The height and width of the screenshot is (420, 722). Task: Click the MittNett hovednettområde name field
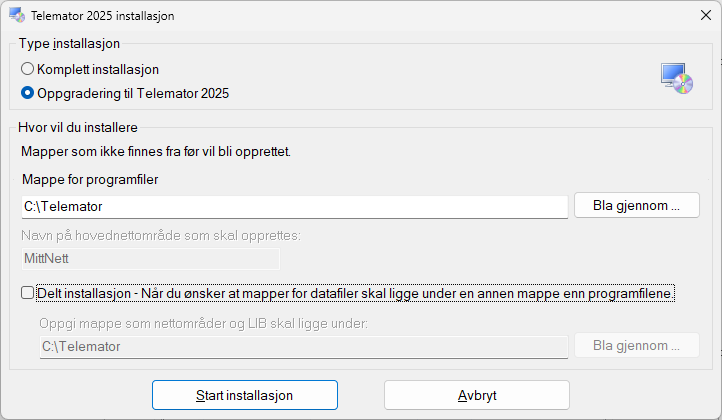point(151,259)
